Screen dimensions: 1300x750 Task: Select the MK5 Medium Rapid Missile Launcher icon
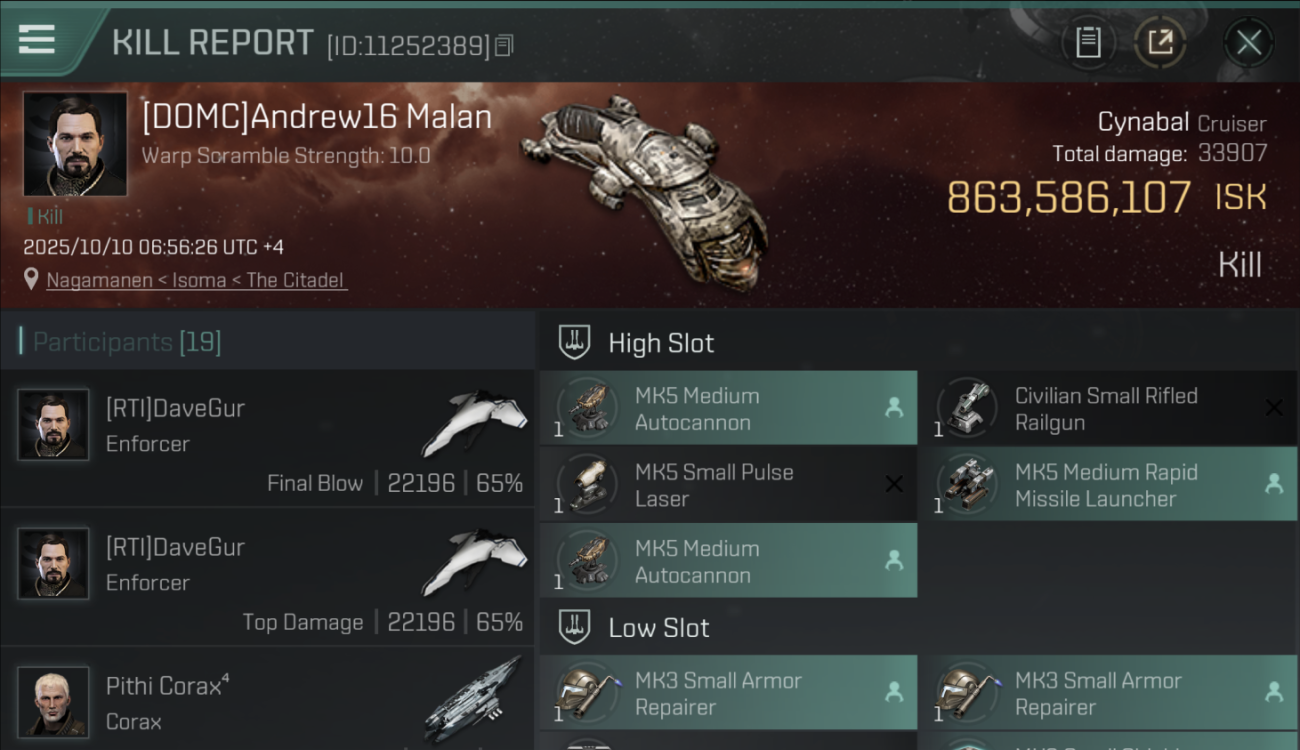pos(967,485)
